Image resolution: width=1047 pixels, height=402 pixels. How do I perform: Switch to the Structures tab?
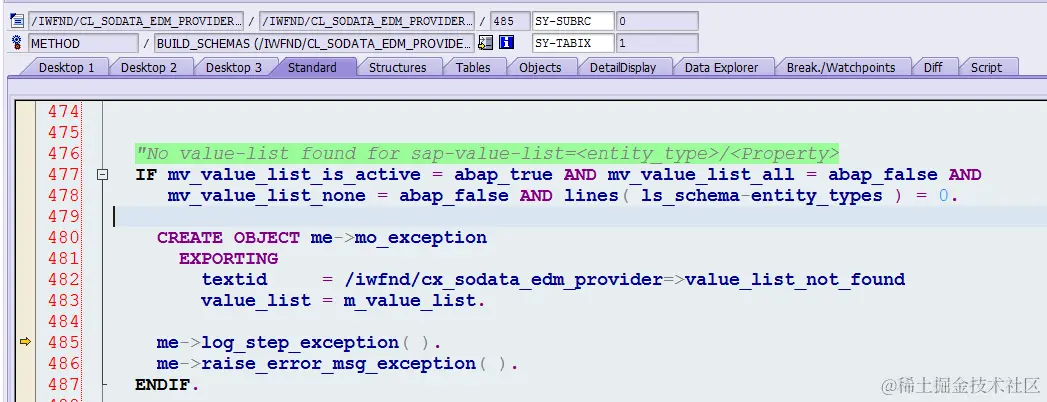tap(397, 67)
